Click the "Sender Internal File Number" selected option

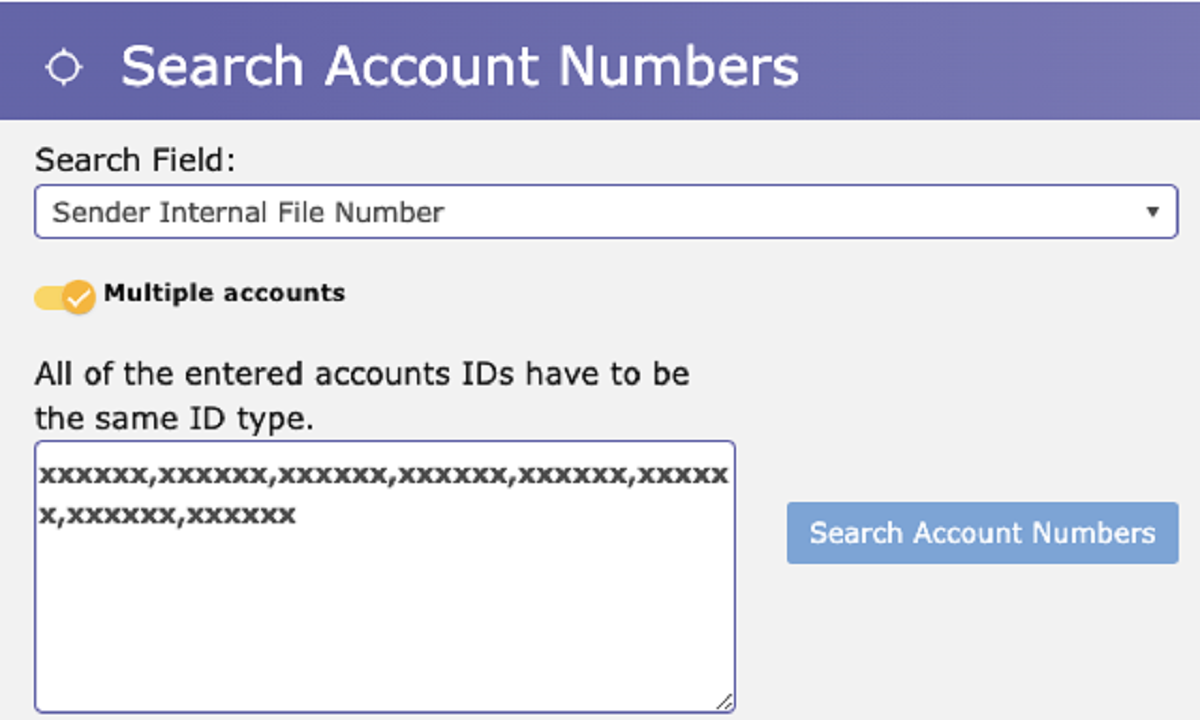pos(248,212)
